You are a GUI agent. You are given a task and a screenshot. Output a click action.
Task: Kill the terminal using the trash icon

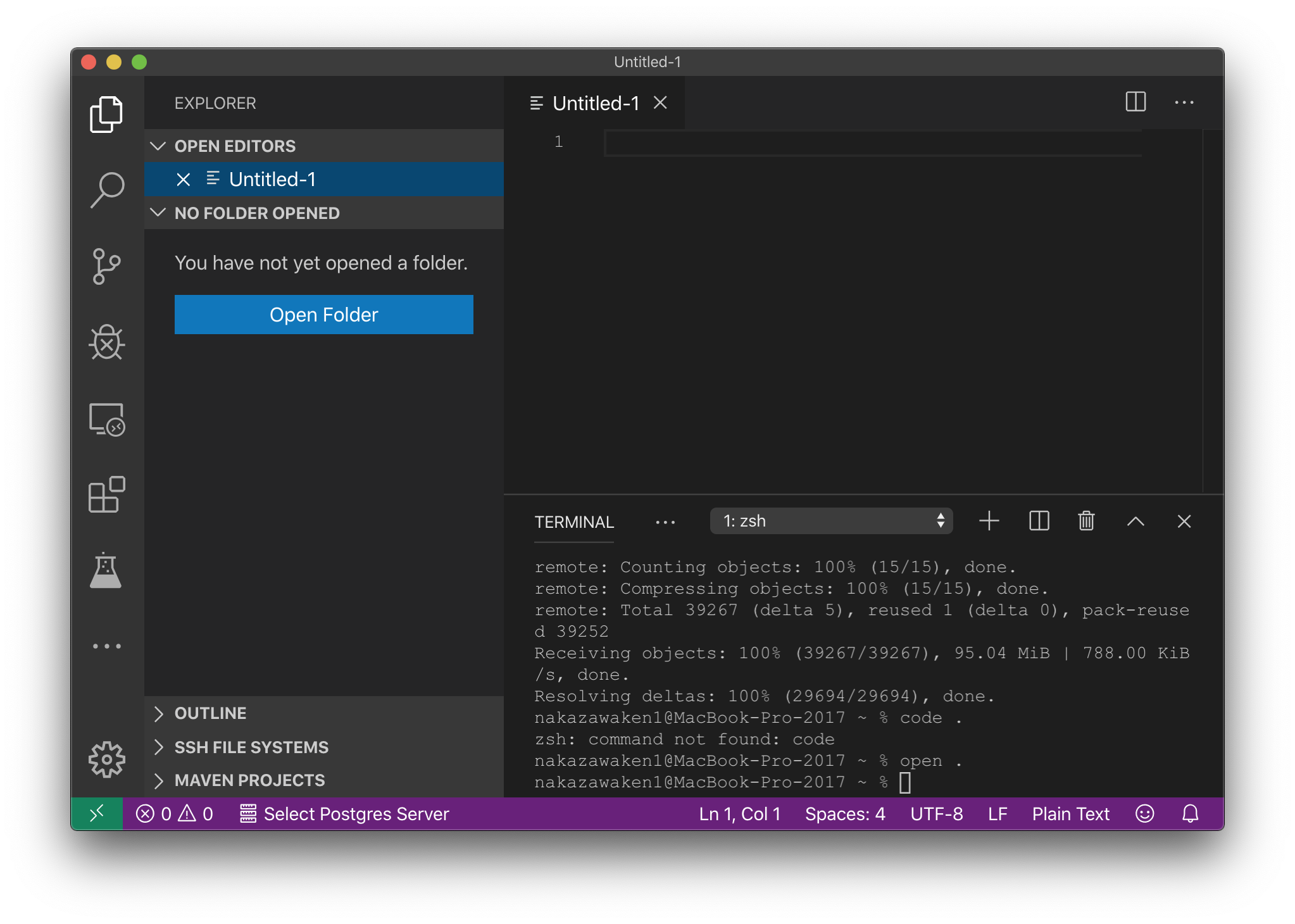coord(1085,521)
